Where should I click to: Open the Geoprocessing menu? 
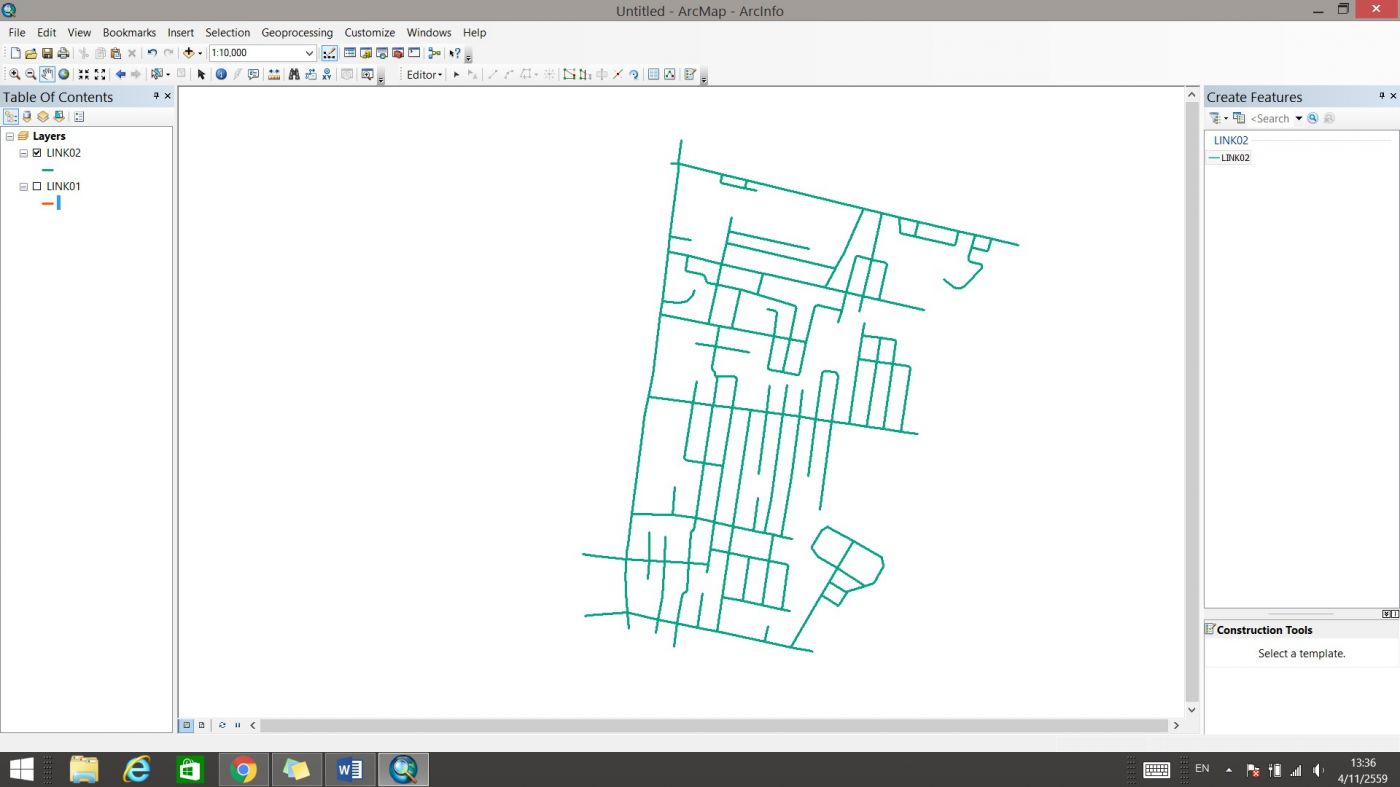[296, 32]
